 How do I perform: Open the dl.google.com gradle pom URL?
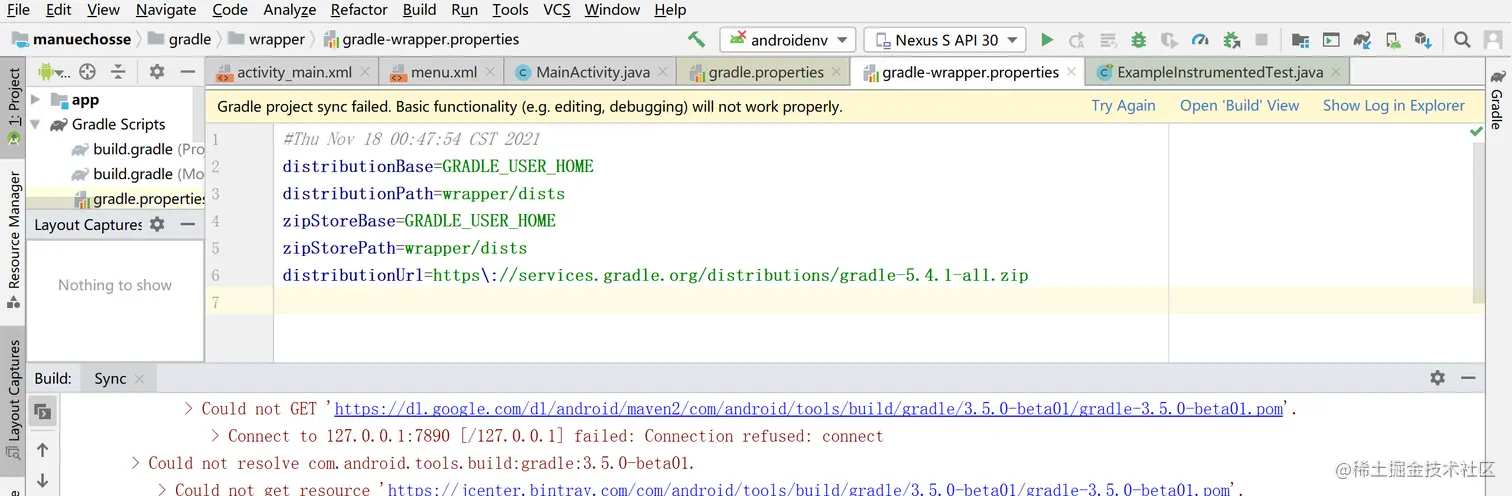click(808, 409)
